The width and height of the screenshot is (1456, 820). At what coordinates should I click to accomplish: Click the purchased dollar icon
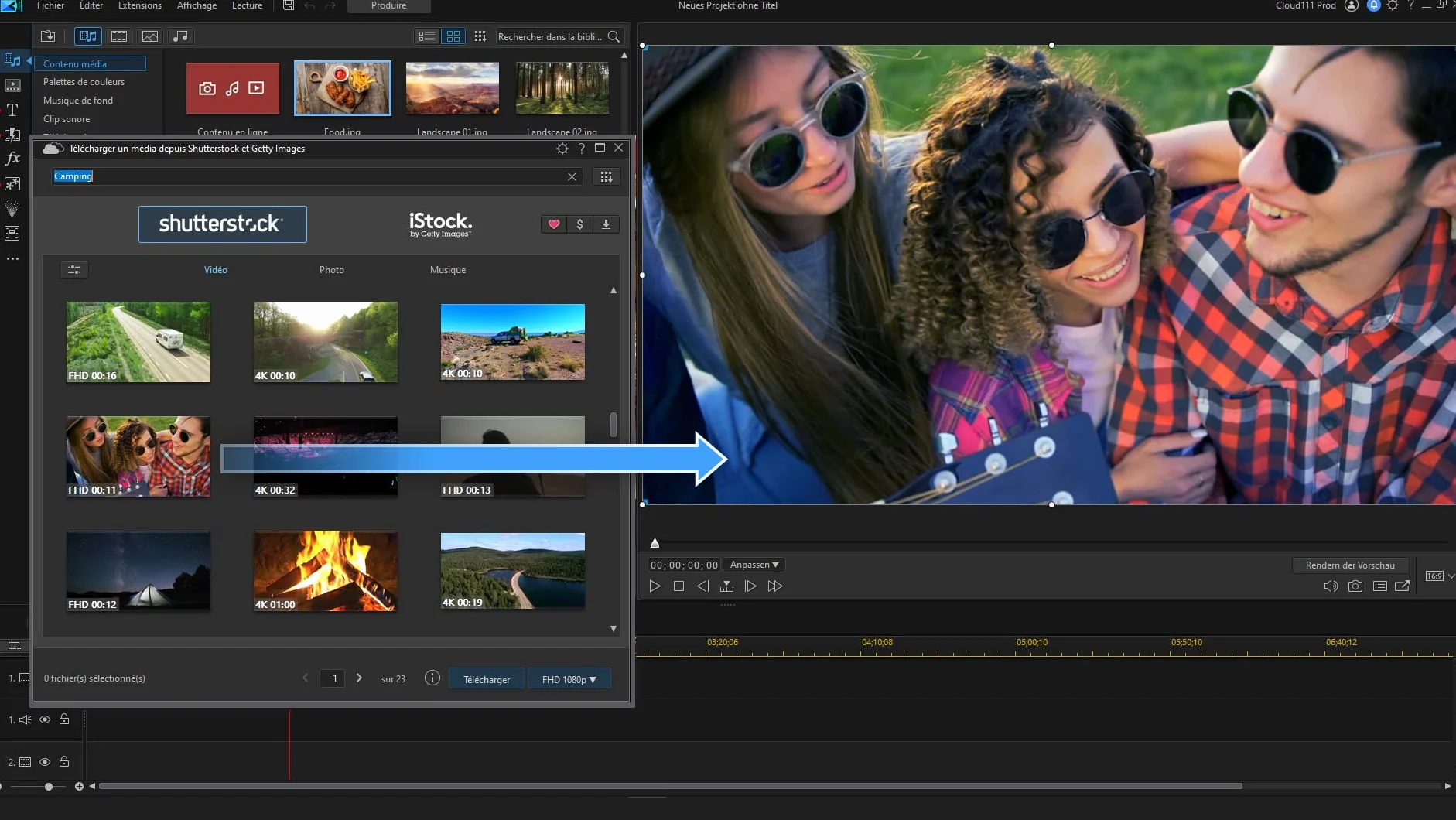579,224
